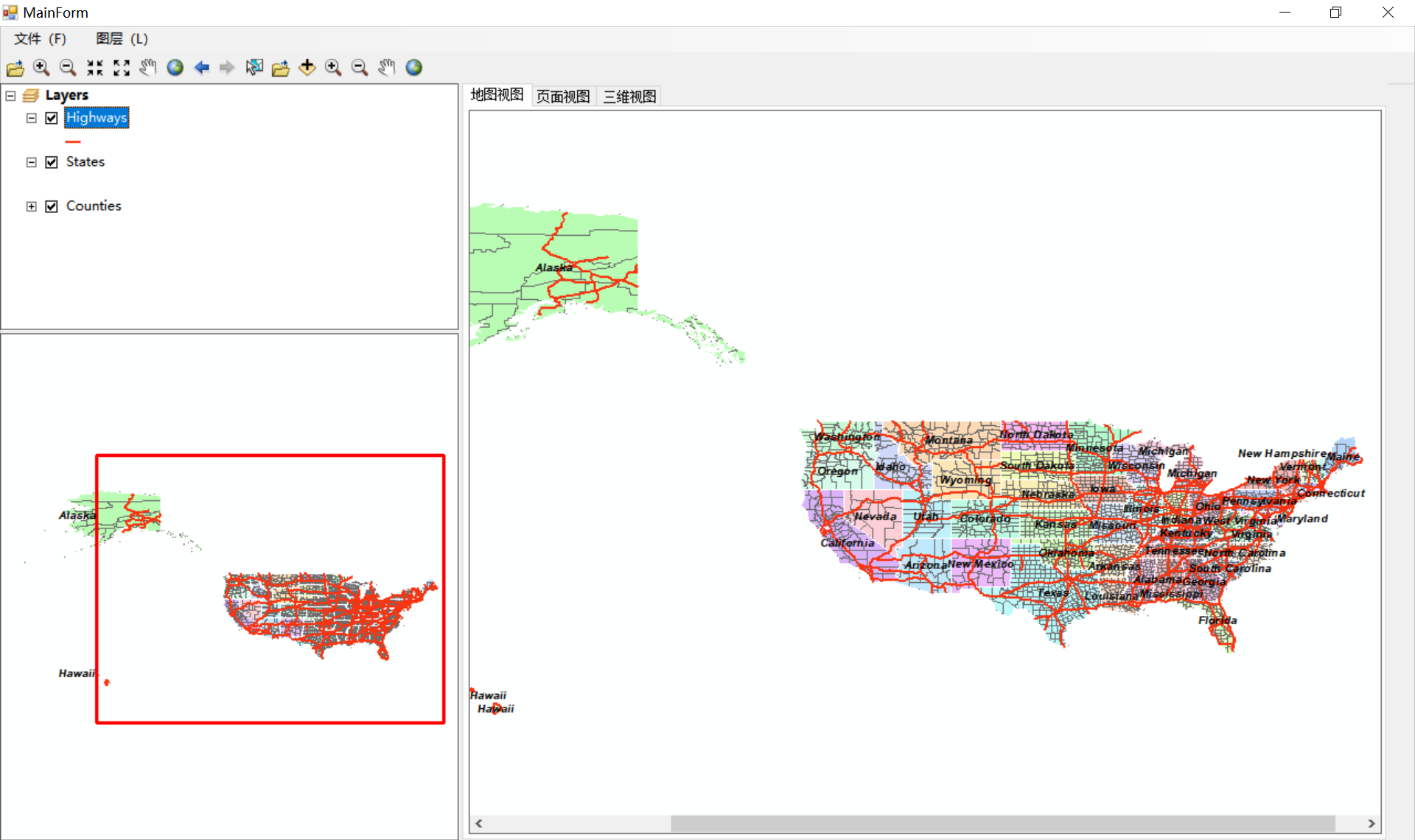This screenshot has width=1415, height=840.
Task: Uncheck the States layer checkbox
Action: (x=51, y=162)
